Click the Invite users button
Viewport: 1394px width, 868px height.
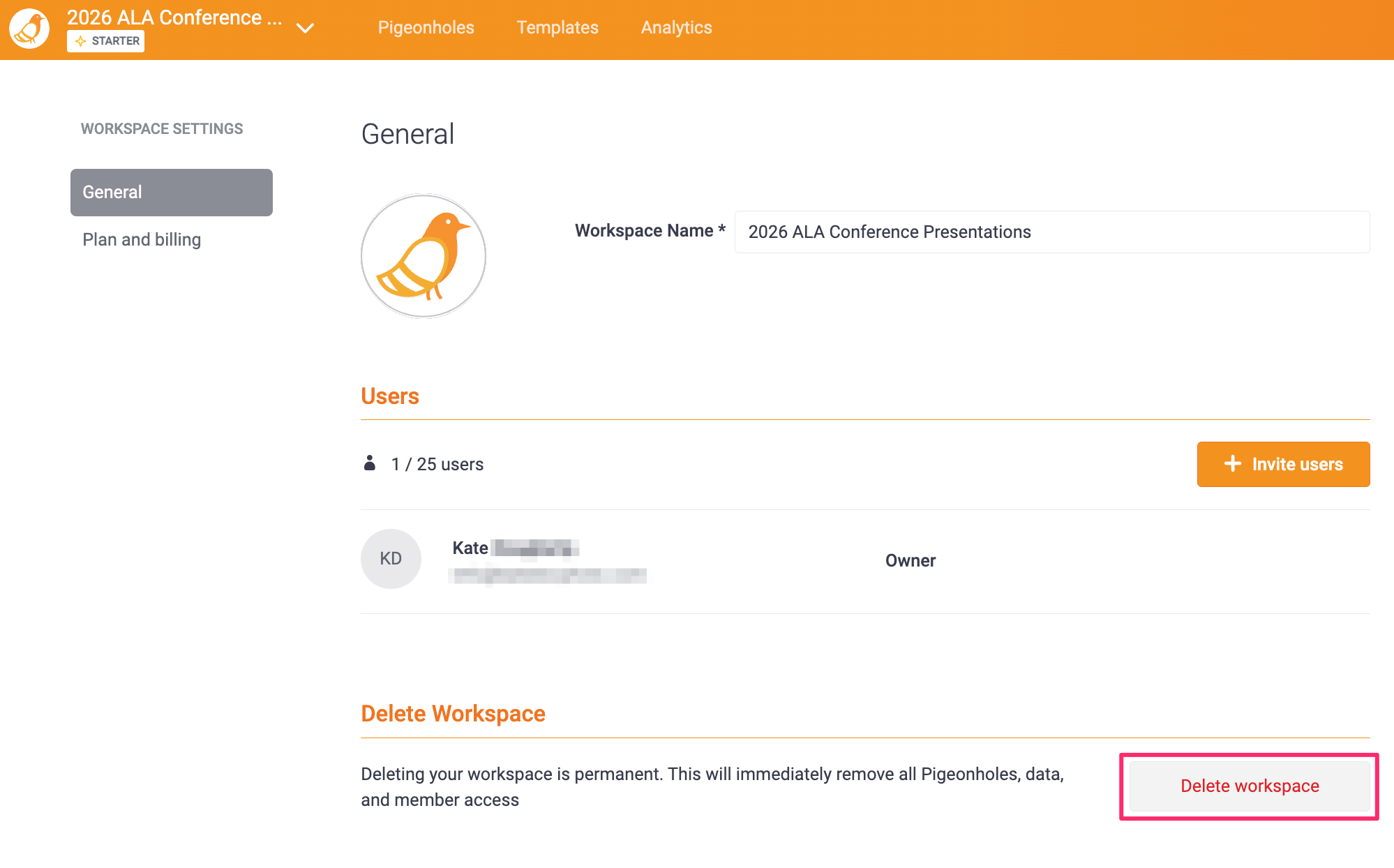tap(1284, 464)
